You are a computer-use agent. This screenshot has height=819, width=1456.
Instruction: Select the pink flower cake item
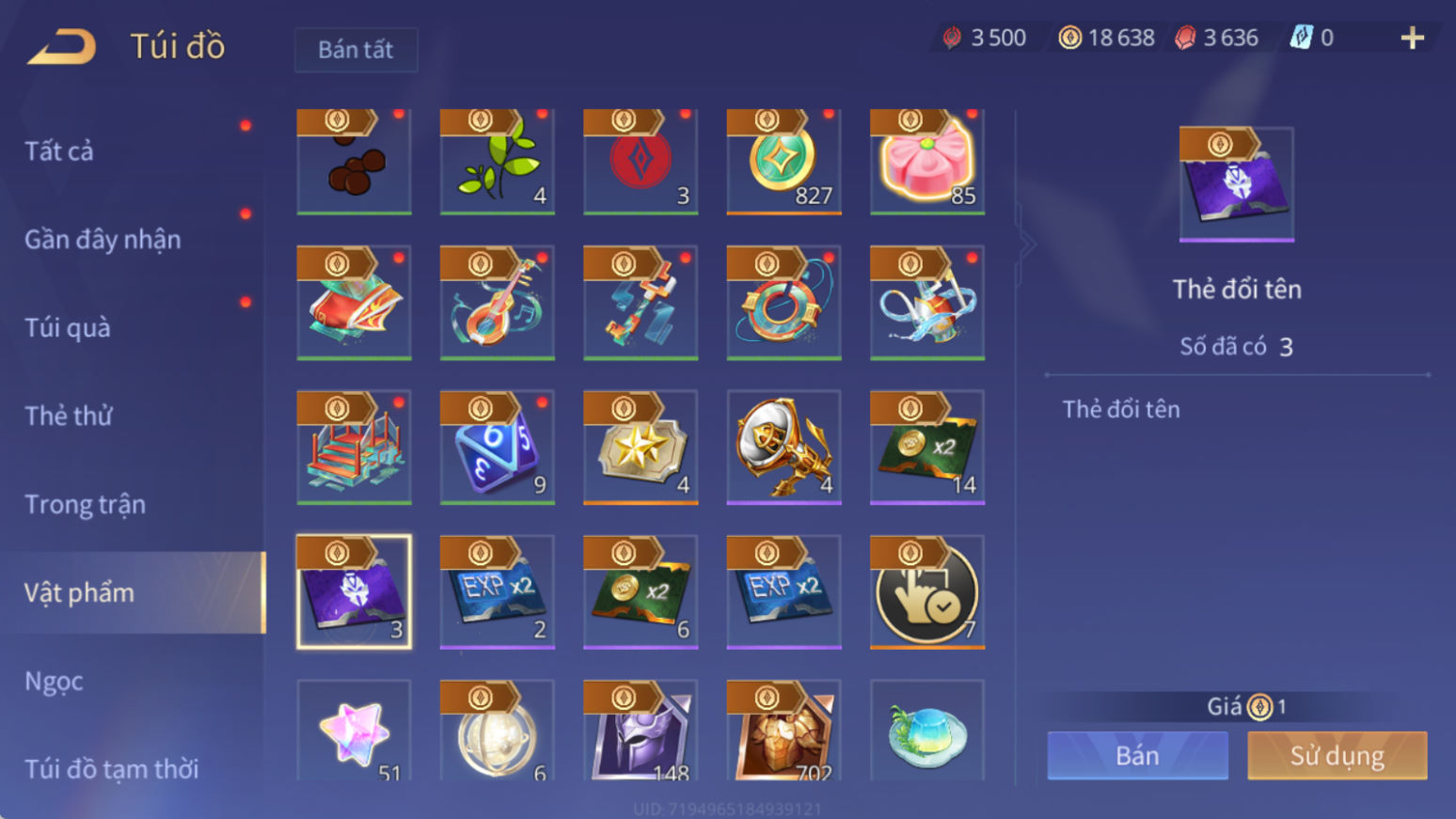point(927,162)
